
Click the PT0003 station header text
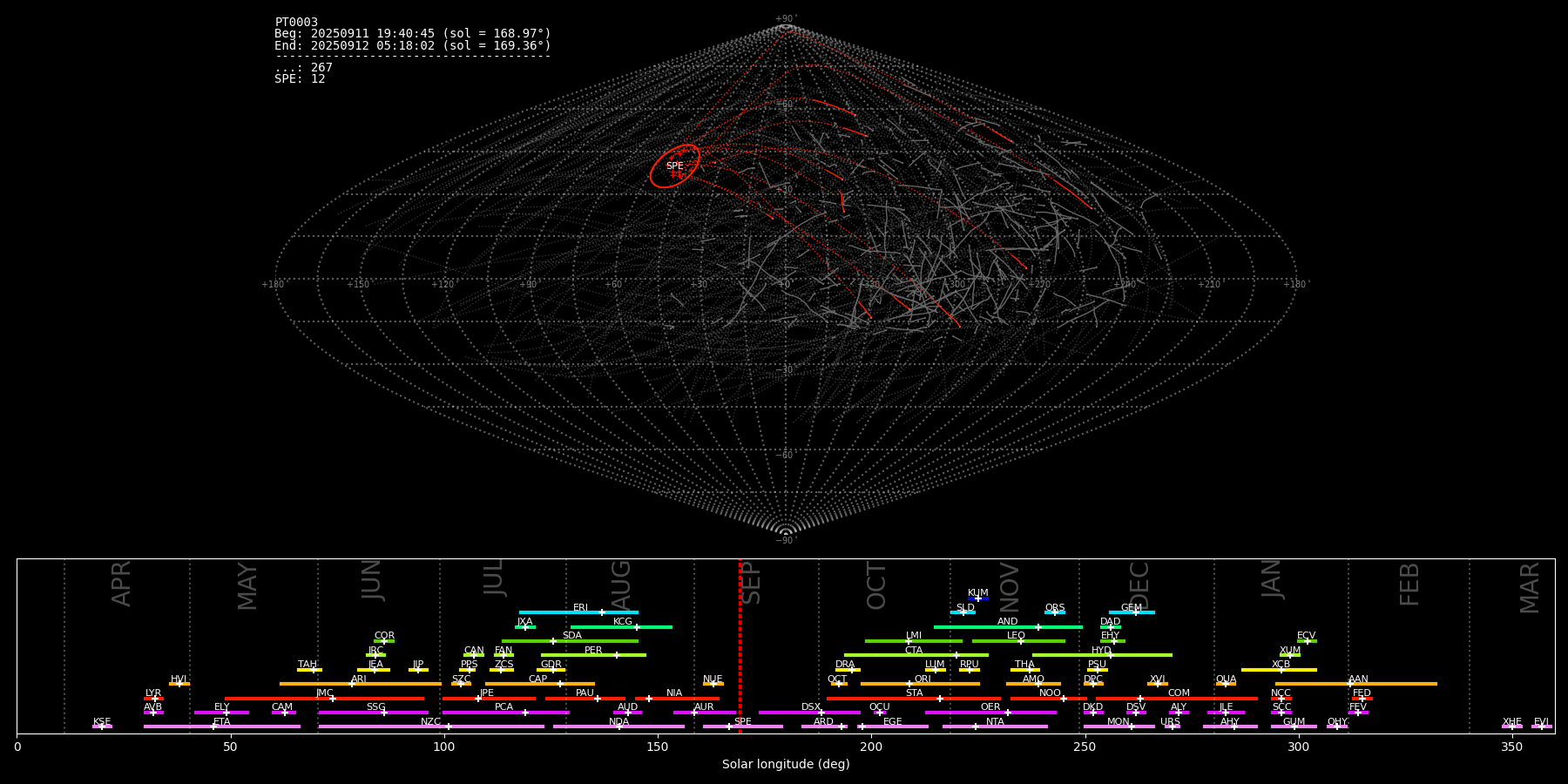pos(296,22)
